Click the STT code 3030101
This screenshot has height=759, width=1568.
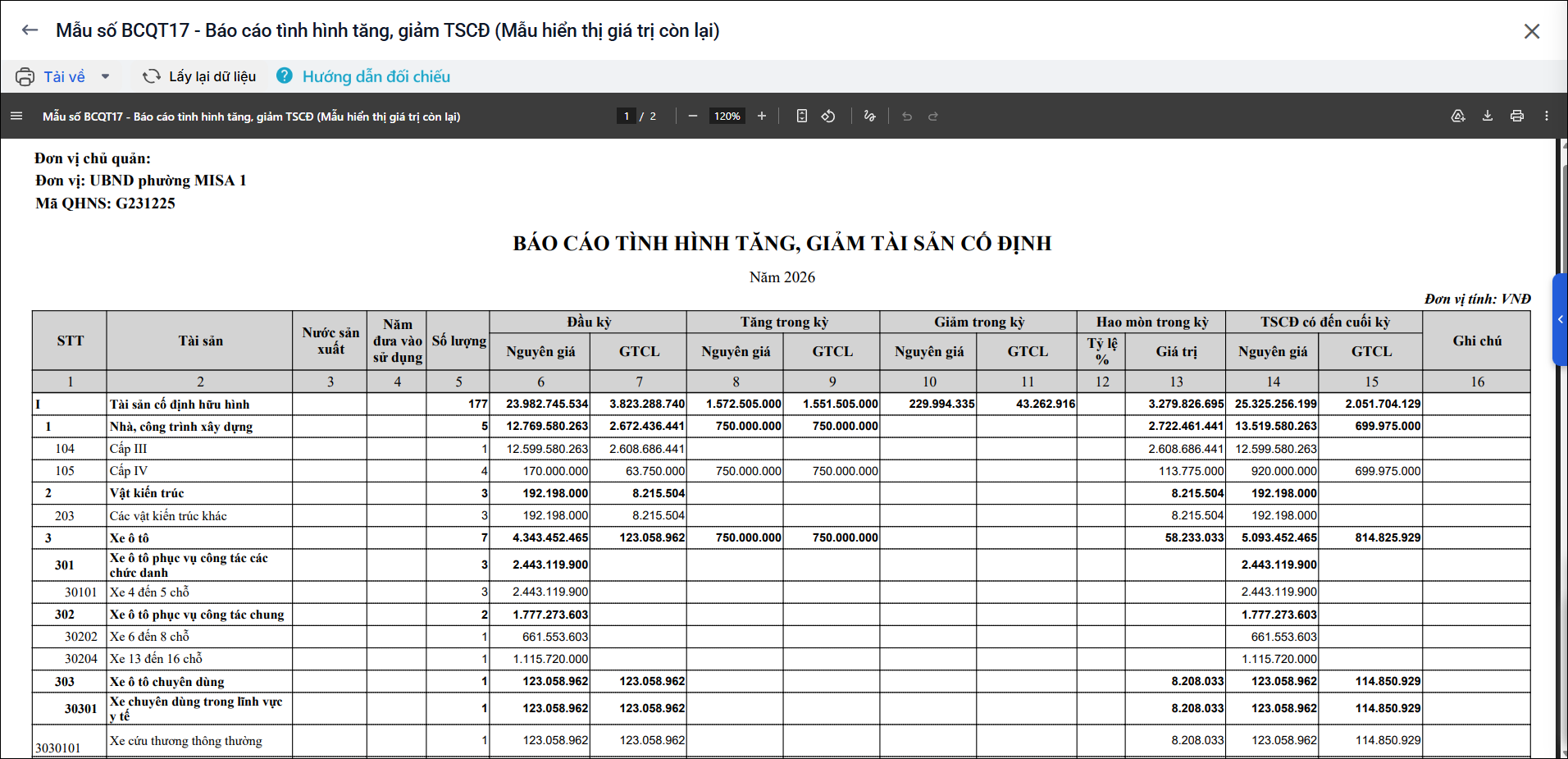point(58,748)
